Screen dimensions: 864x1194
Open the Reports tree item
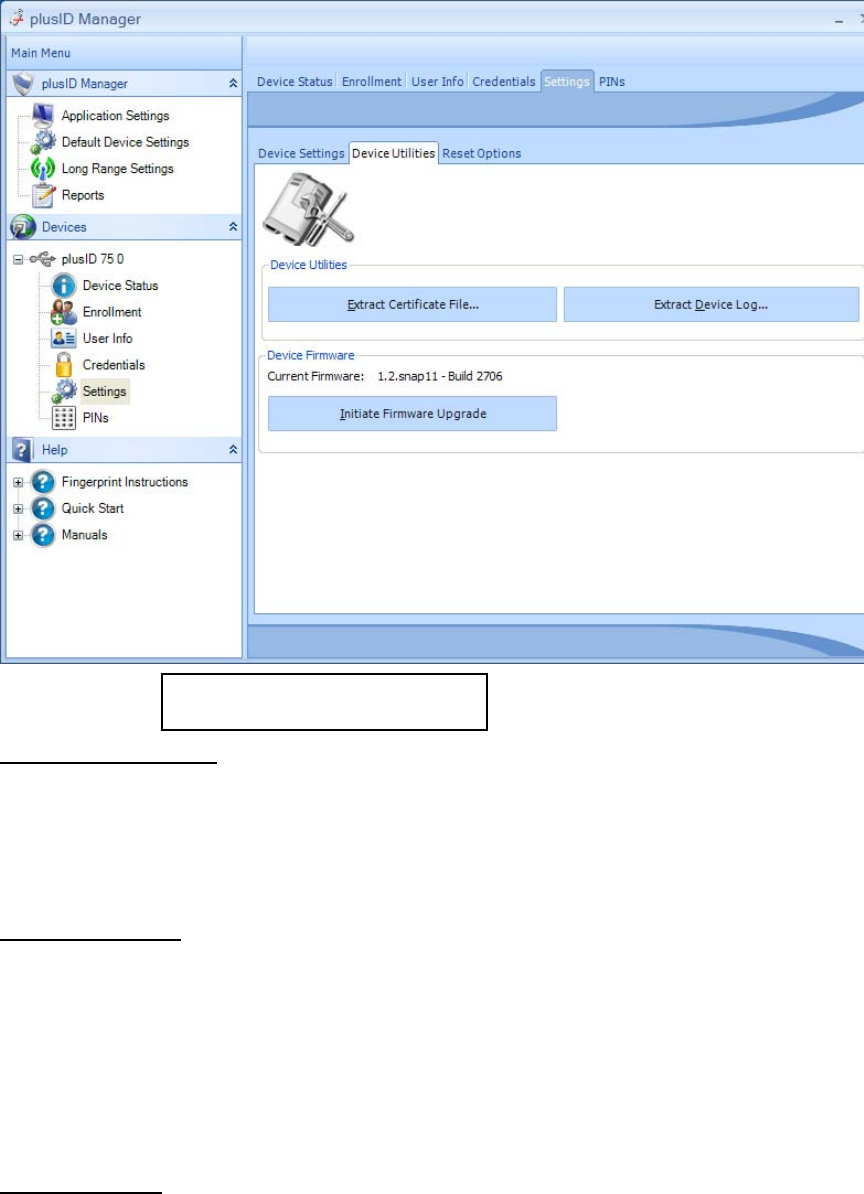(82, 195)
